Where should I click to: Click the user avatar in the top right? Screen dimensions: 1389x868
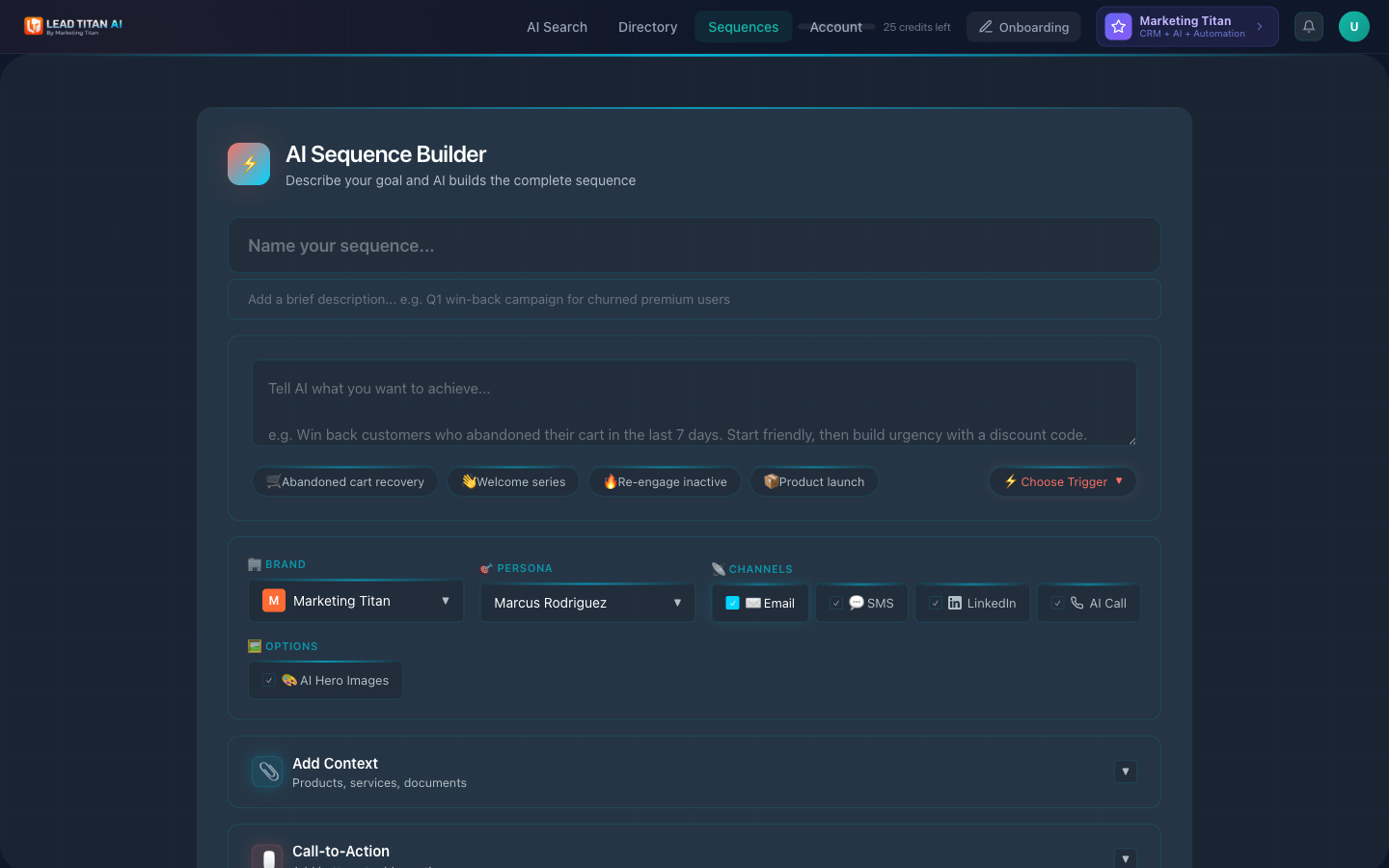click(x=1353, y=26)
